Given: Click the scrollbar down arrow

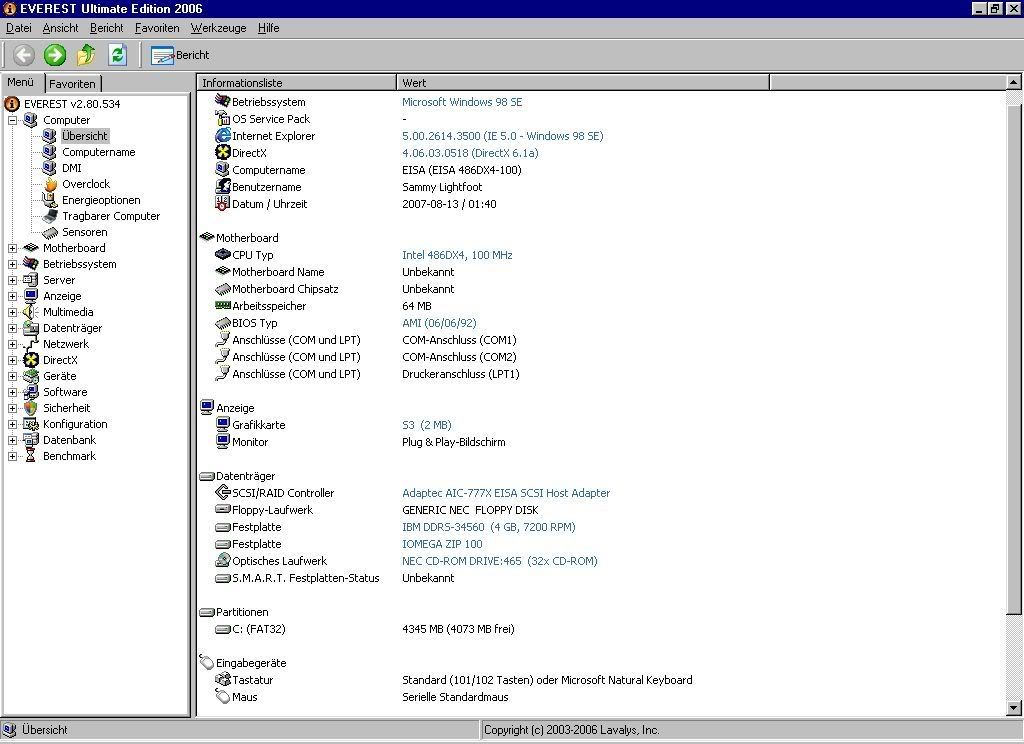Looking at the screenshot, I should coord(1014,707).
